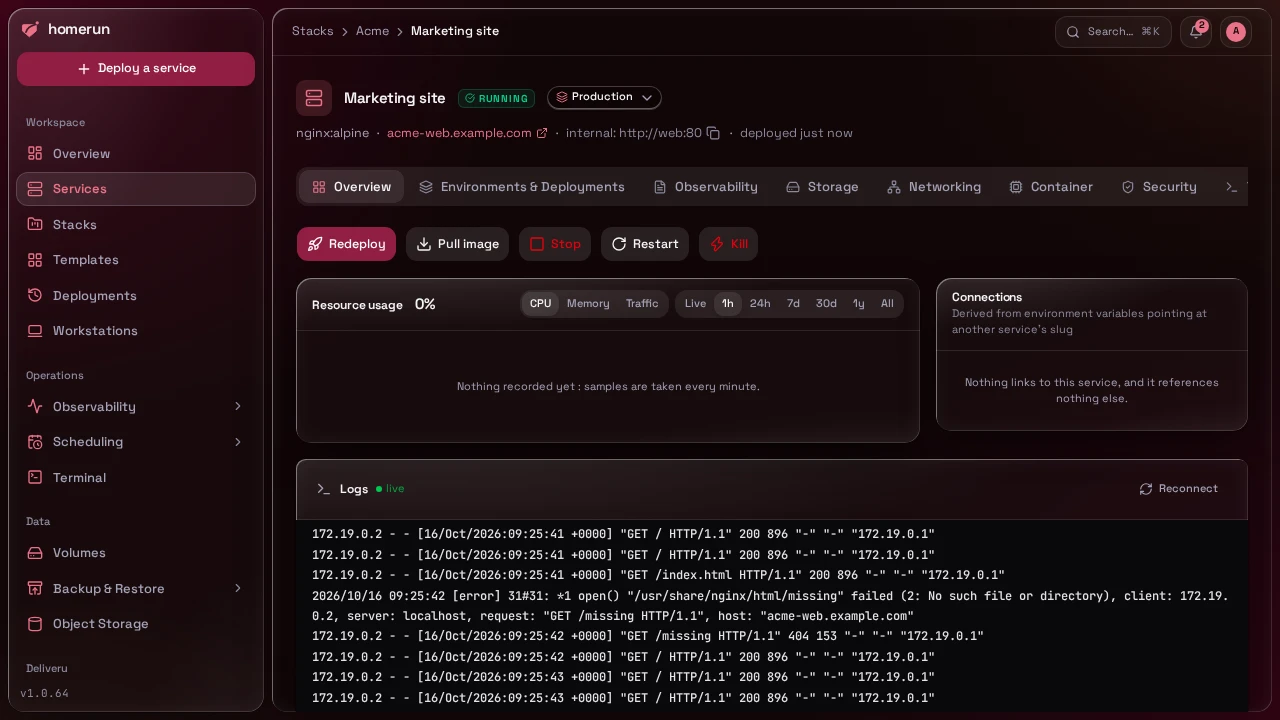Open the Security tab
Image resolution: width=1280 pixels, height=720 pixels.
[1159, 187]
